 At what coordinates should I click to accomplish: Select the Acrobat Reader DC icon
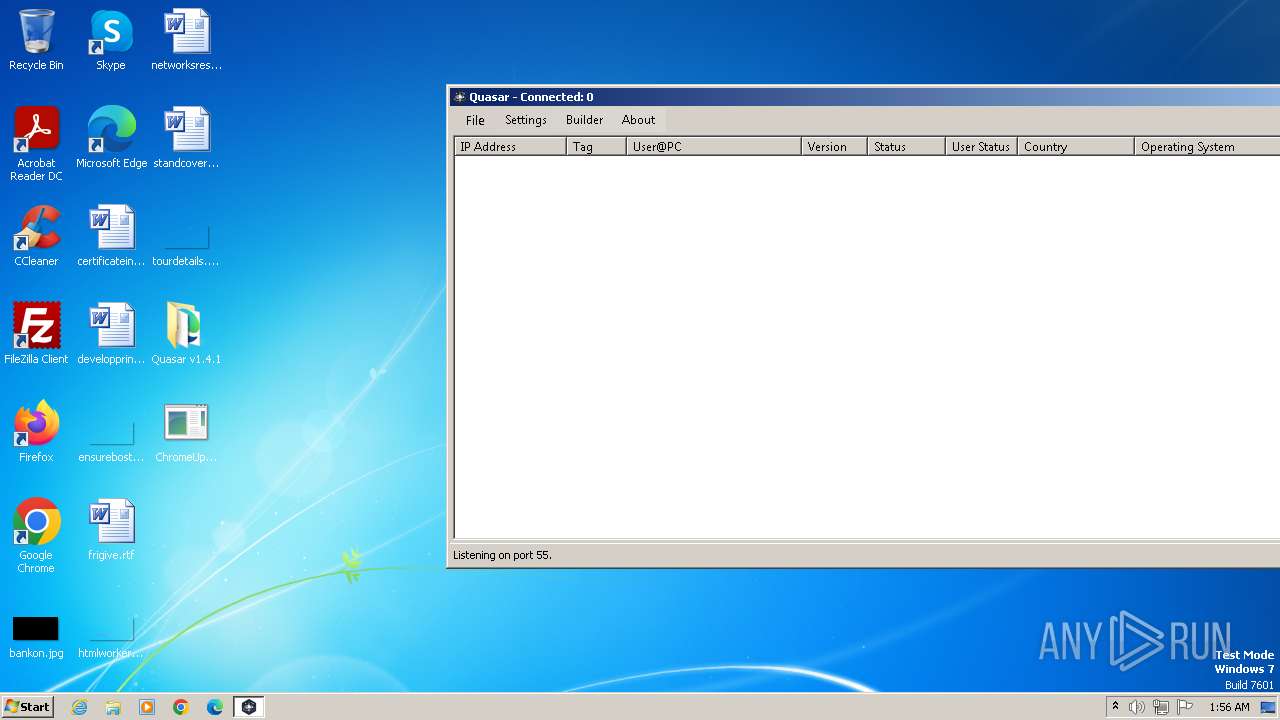click(36, 144)
